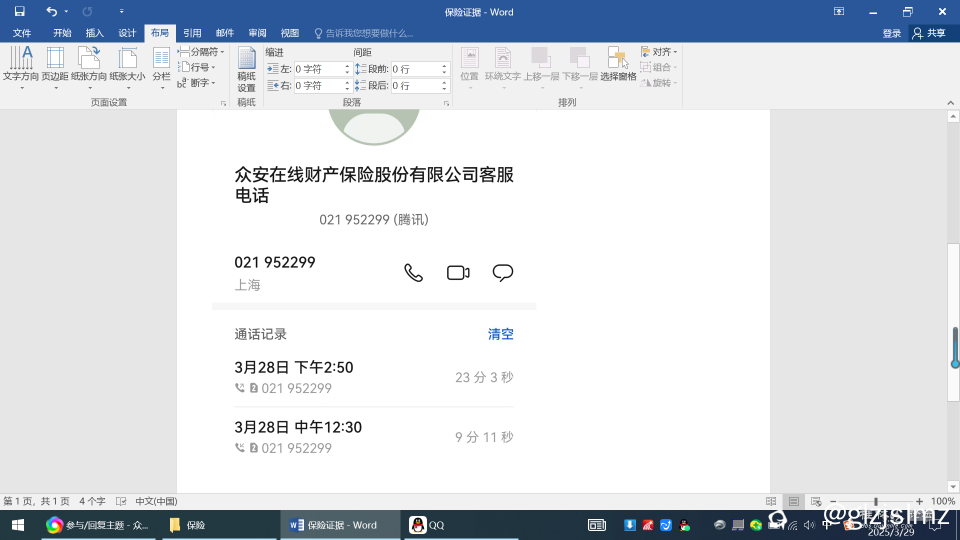The width and height of the screenshot is (960, 540).
Task: Click the 段前 spacing before field
Action: 414,69
